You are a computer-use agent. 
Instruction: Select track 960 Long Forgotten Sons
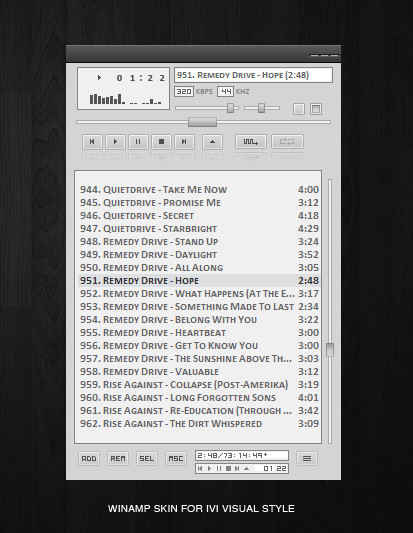click(200, 398)
